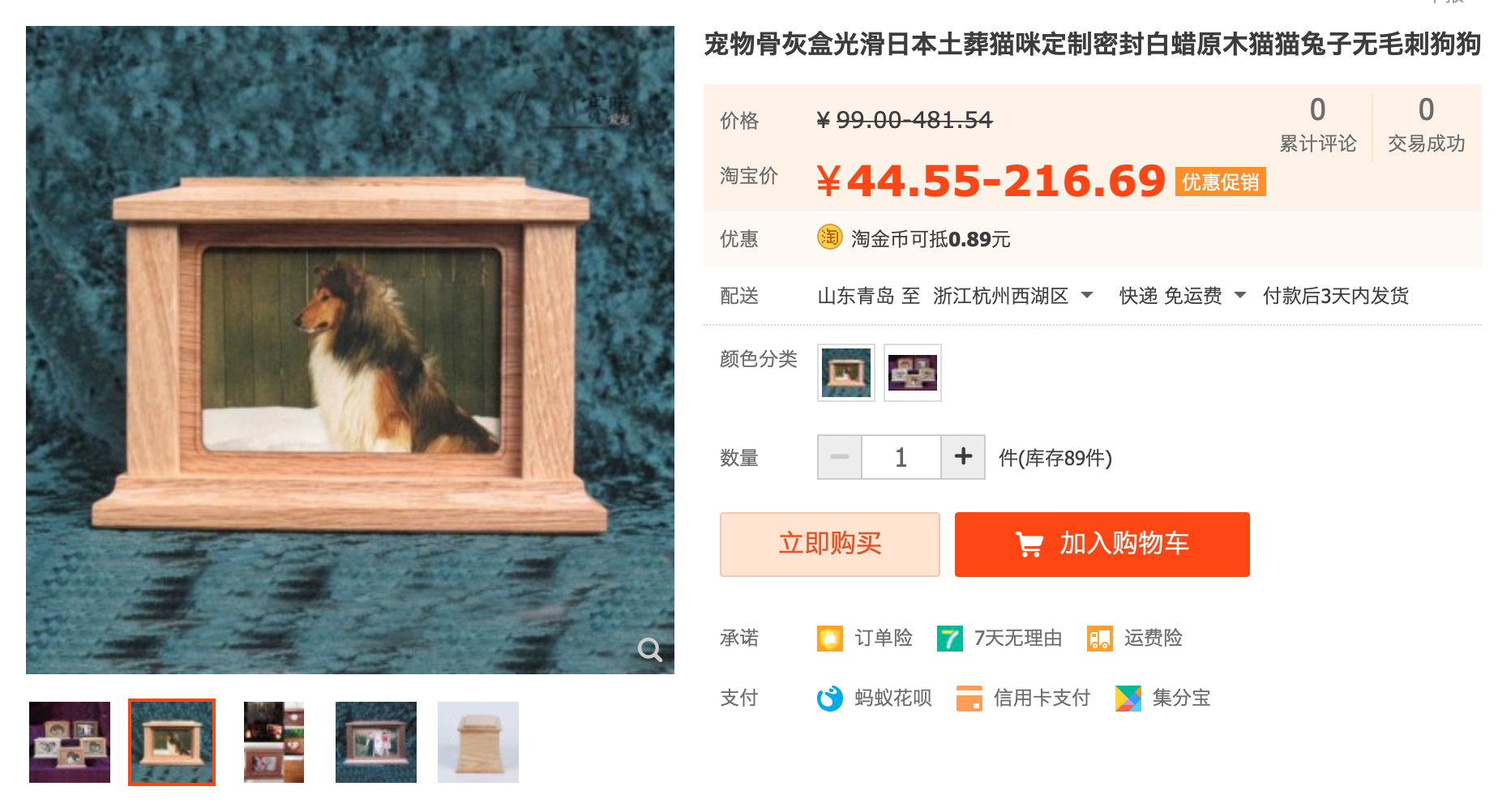
Task: Click the 蚂蚁花呗 payment icon
Action: 830,698
